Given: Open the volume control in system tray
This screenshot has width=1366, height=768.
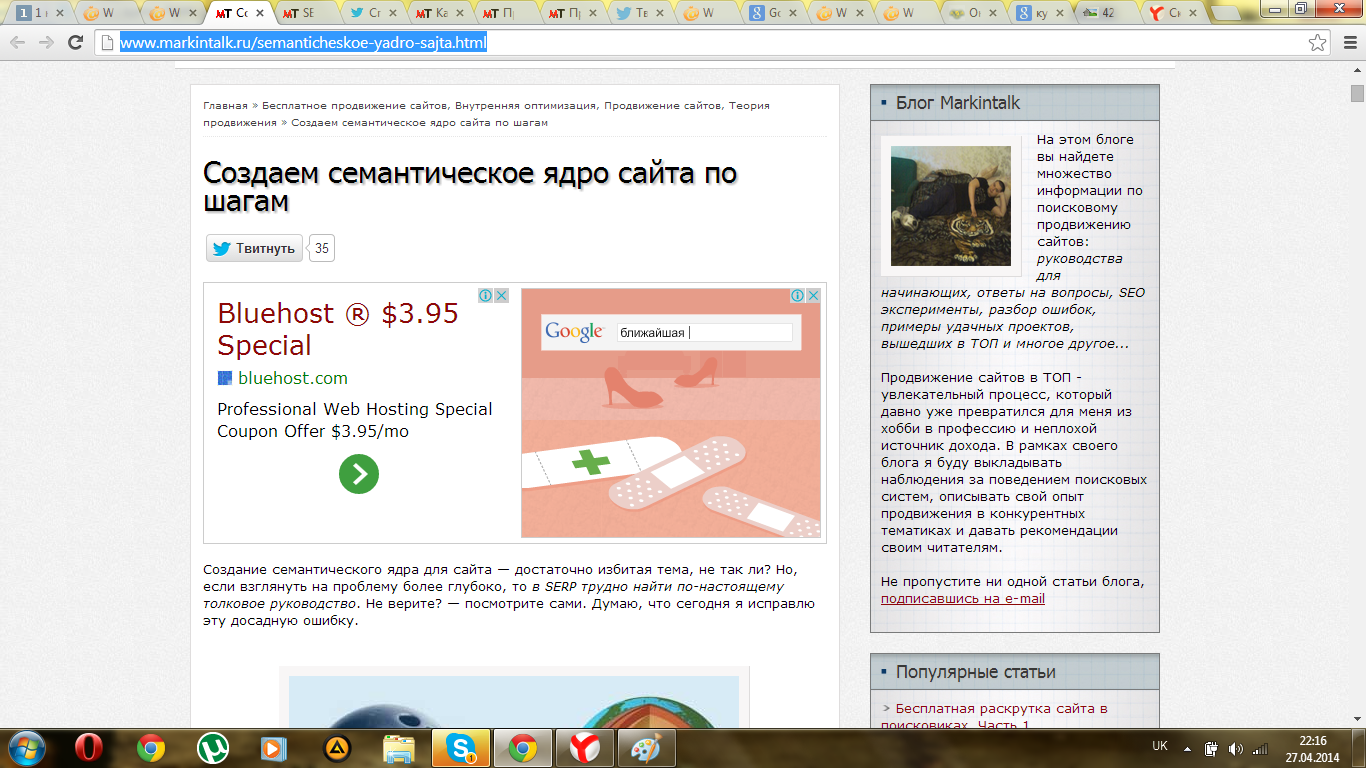Looking at the screenshot, I should [1235, 748].
